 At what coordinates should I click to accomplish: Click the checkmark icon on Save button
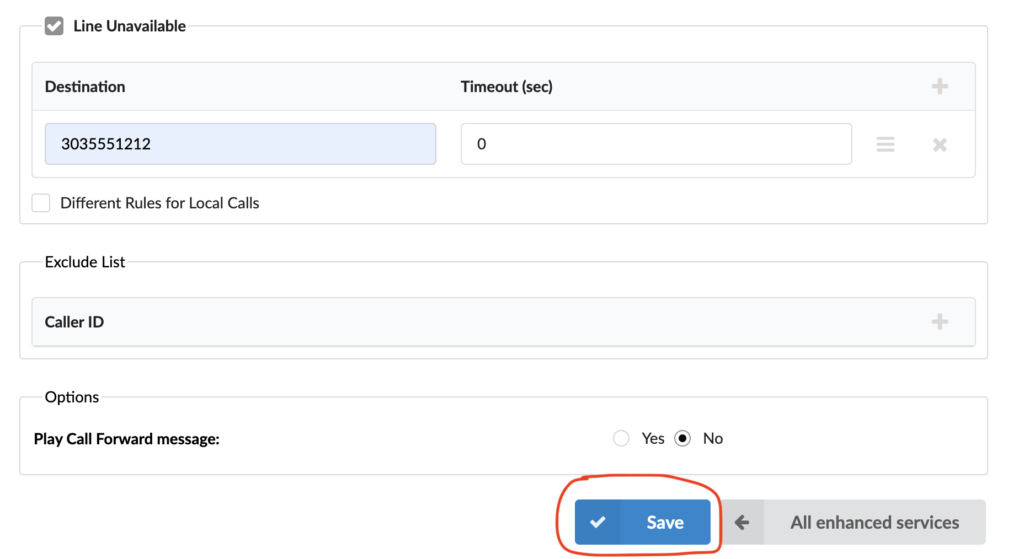(598, 522)
